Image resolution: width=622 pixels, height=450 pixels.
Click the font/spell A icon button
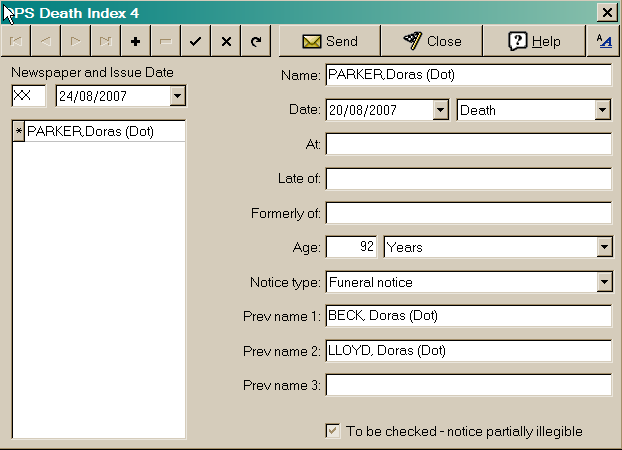[x=603, y=41]
